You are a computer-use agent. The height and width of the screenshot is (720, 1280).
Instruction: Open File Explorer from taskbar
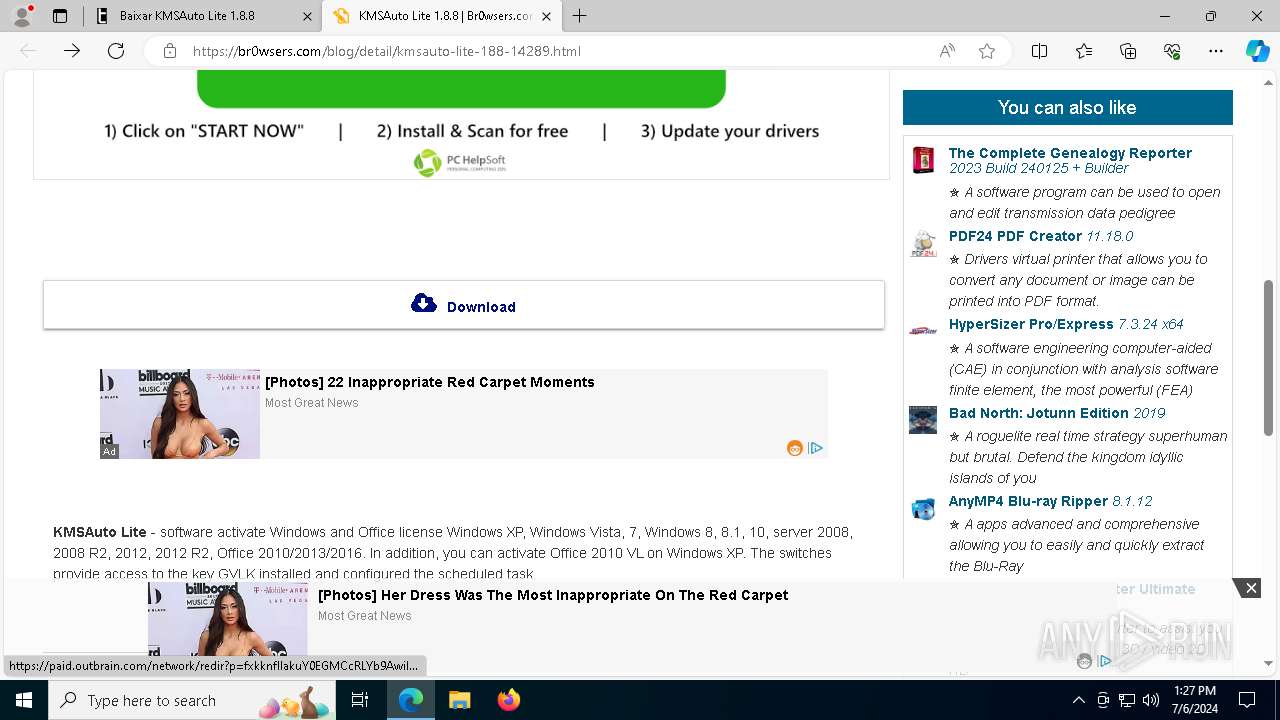pyautogui.click(x=459, y=700)
